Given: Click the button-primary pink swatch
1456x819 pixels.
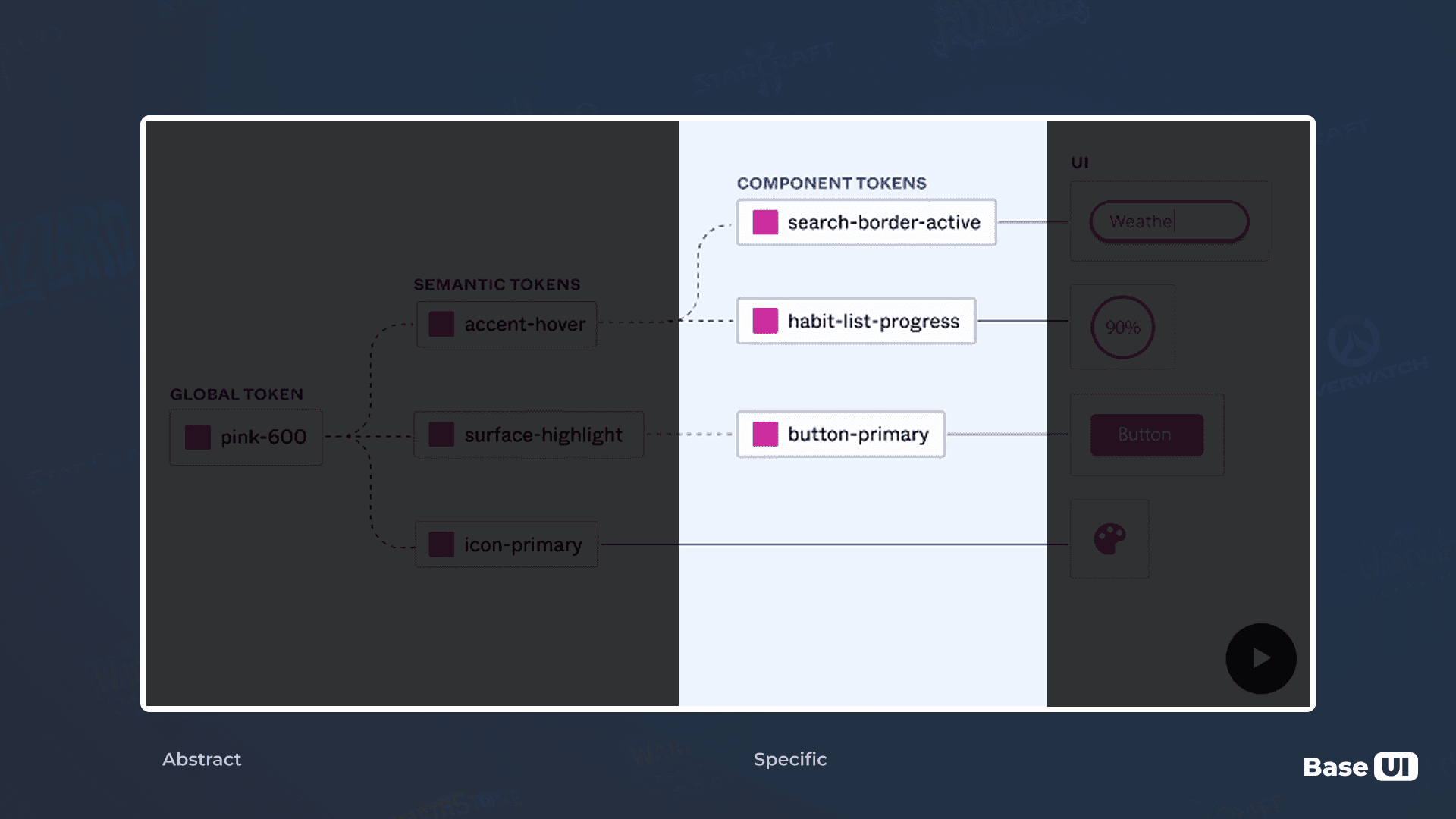Looking at the screenshot, I should point(765,434).
